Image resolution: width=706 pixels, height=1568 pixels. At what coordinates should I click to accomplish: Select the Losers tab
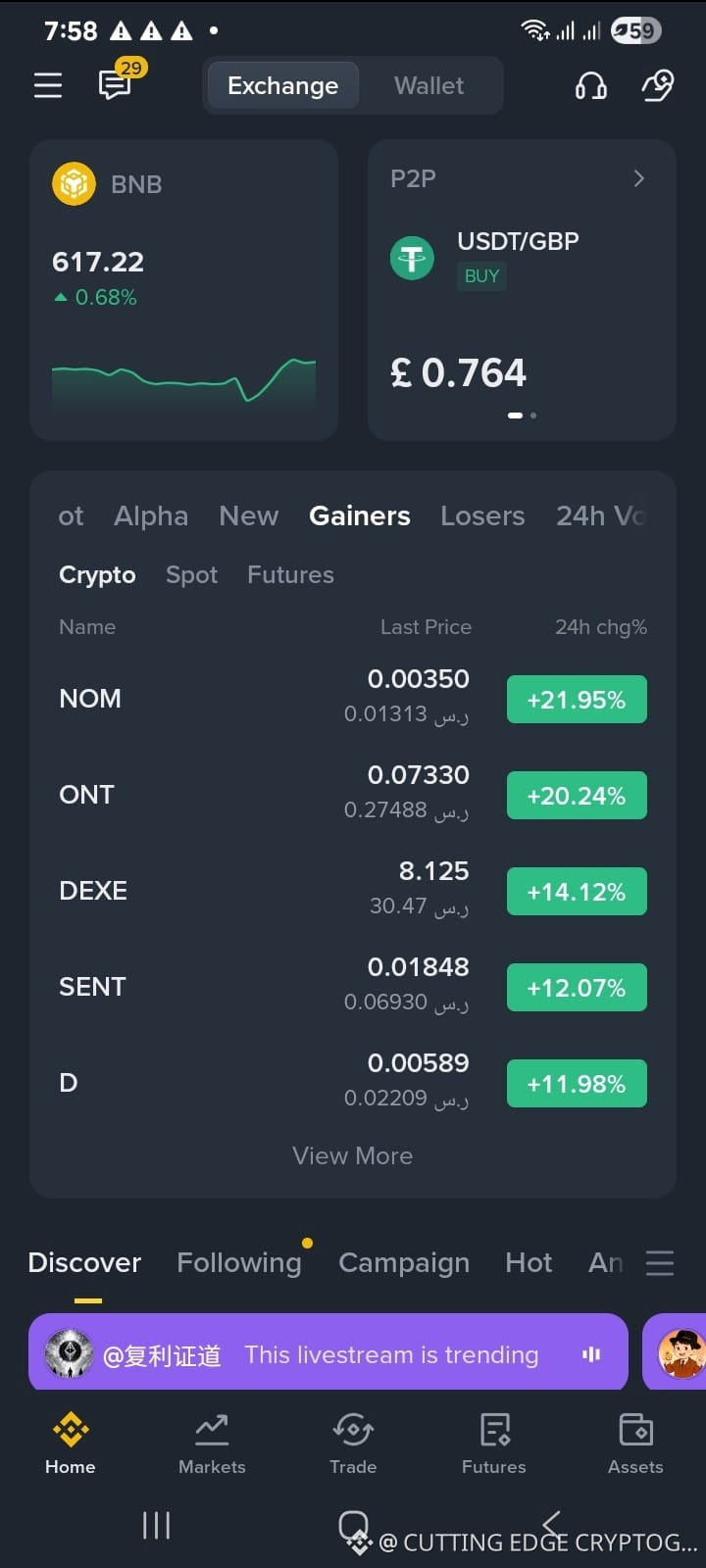[x=482, y=515]
